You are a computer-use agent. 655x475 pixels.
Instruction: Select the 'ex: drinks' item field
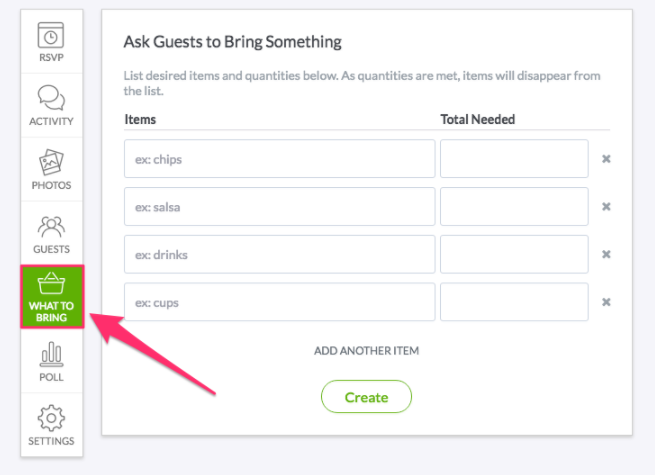[x=279, y=254]
